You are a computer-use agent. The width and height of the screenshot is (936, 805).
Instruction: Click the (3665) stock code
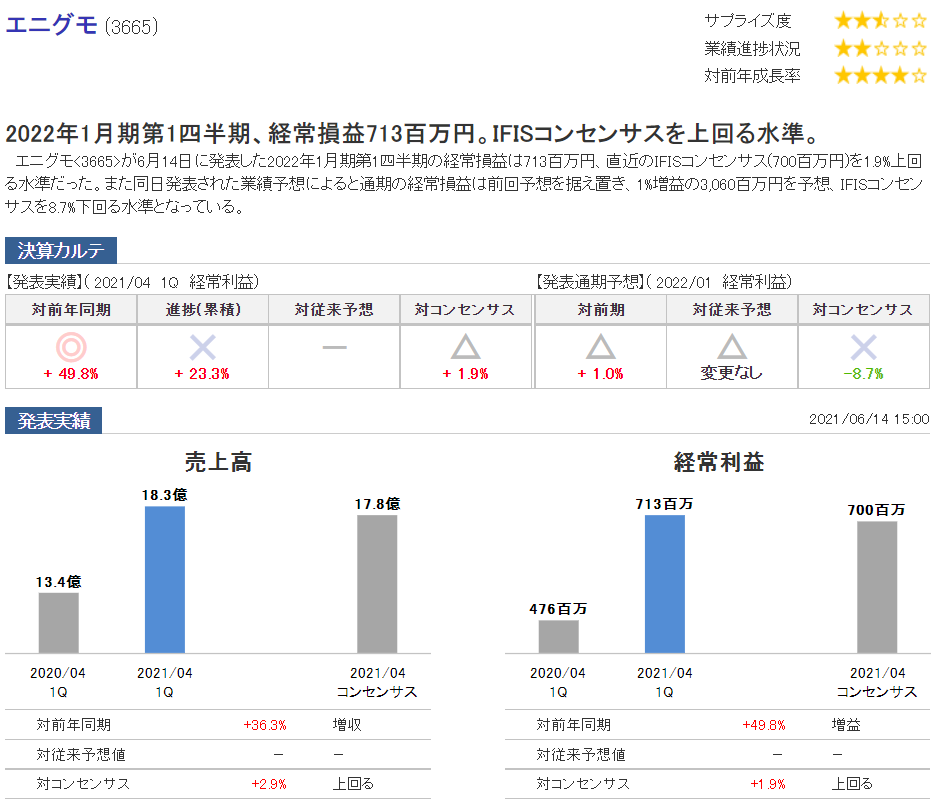[131, 27]
